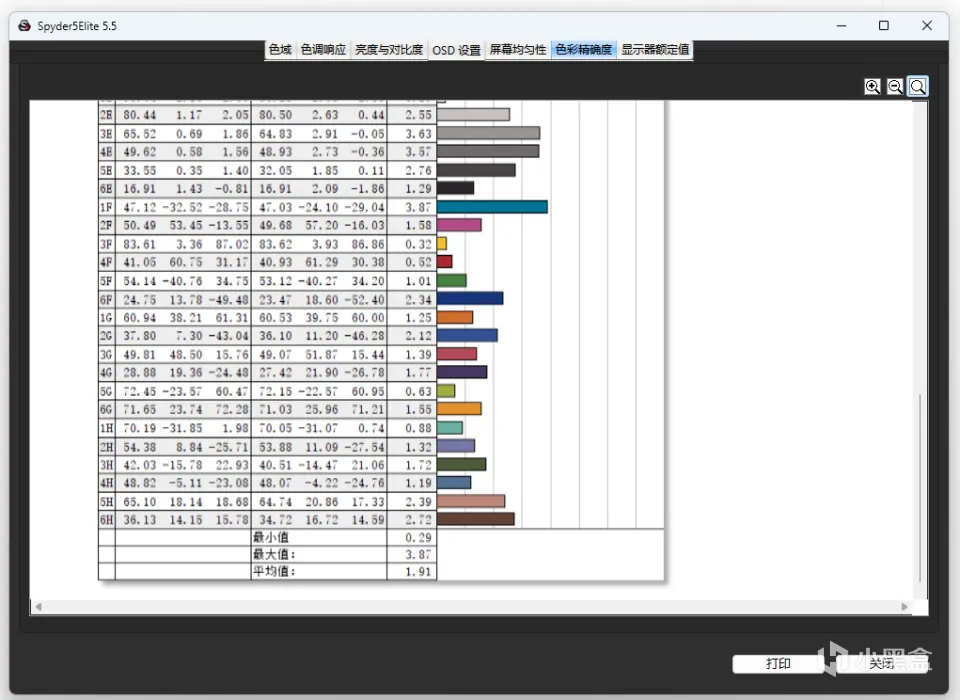Open the 亮度与对比度 tab
This screenshot has width=960, height=700.
(389, 50)
